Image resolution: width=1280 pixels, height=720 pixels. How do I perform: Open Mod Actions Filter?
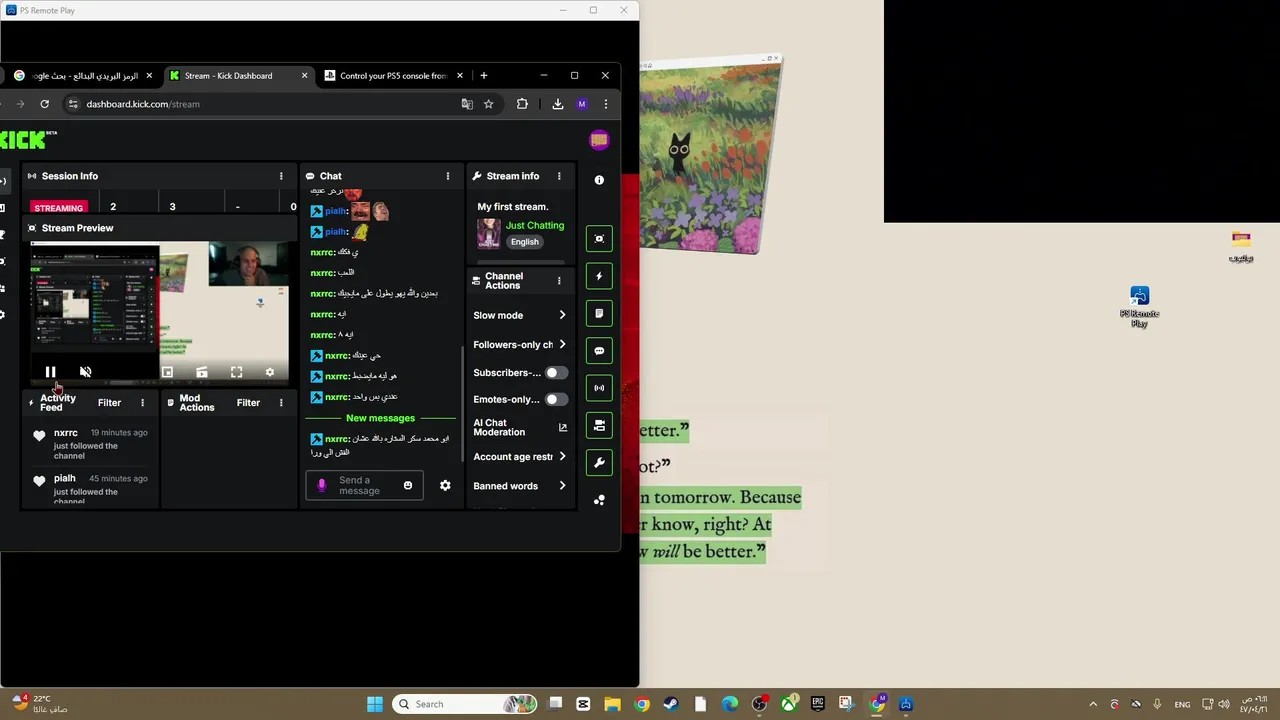coord(248,403)
